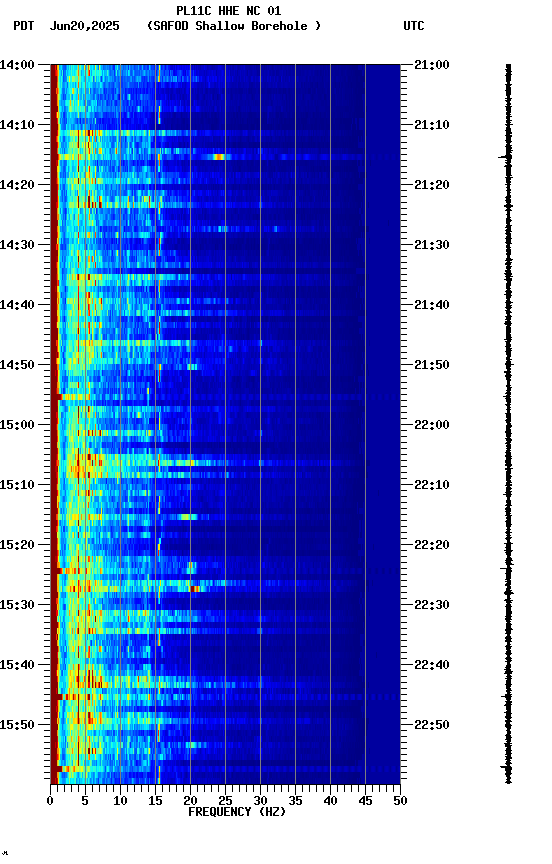Click the 40 Hz axis tick label

click(x=330, y=801)
